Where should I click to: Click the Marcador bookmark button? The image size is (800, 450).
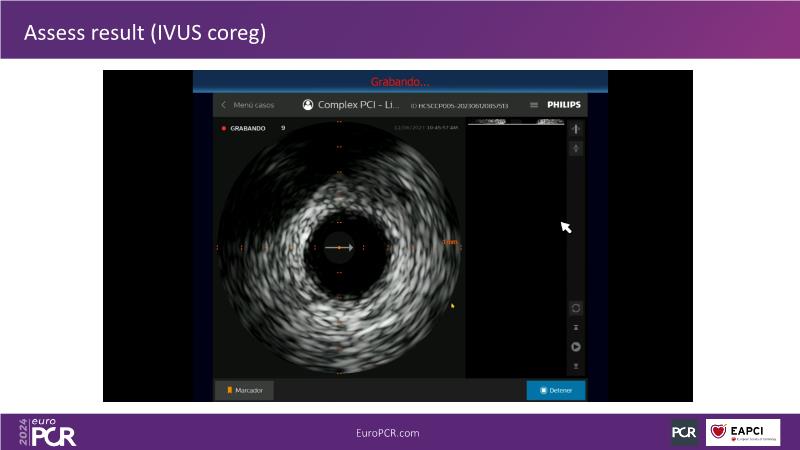coord(244,390)
